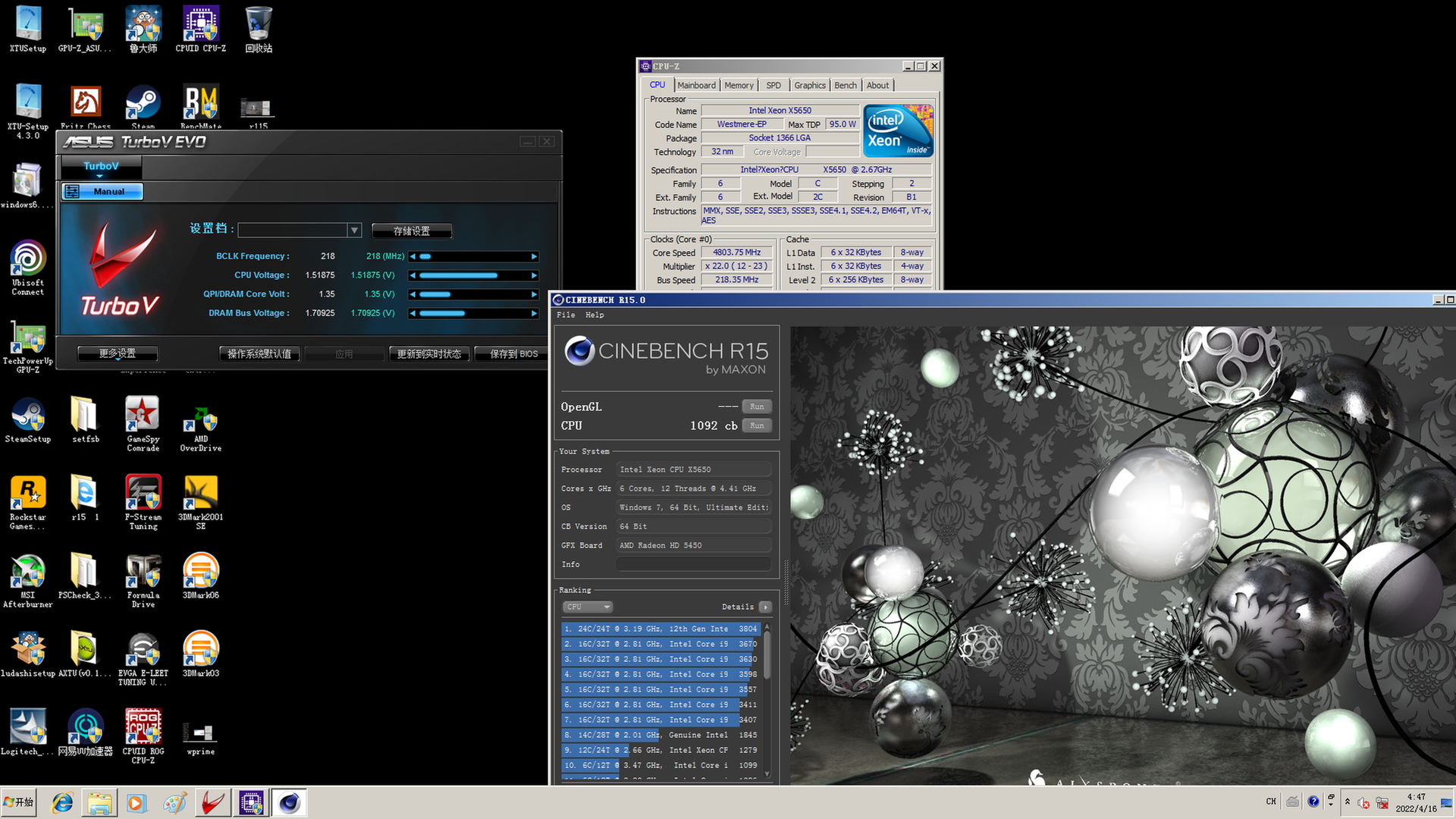Increase QPI/DRAM Core Volt with right arrow
This screenshot has height=819, width=1456.
coord(534,294)
